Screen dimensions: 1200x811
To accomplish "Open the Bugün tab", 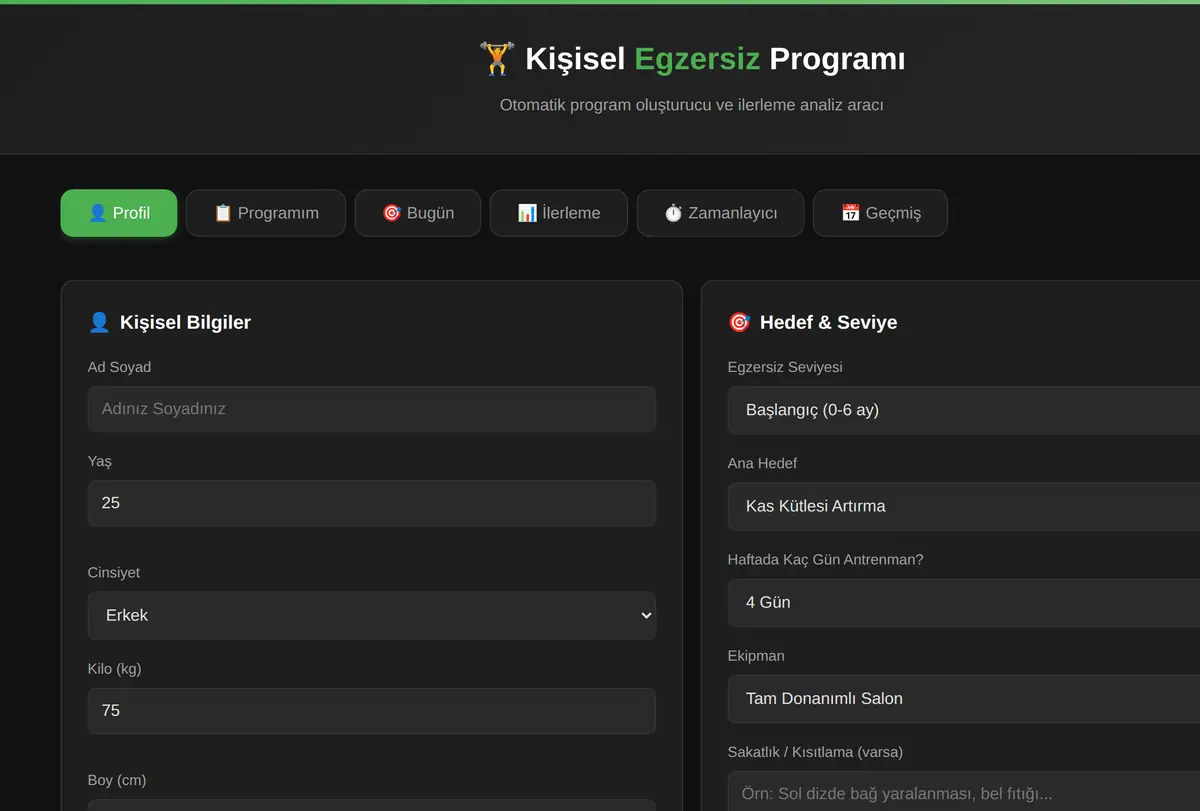I will coord(418,213).
